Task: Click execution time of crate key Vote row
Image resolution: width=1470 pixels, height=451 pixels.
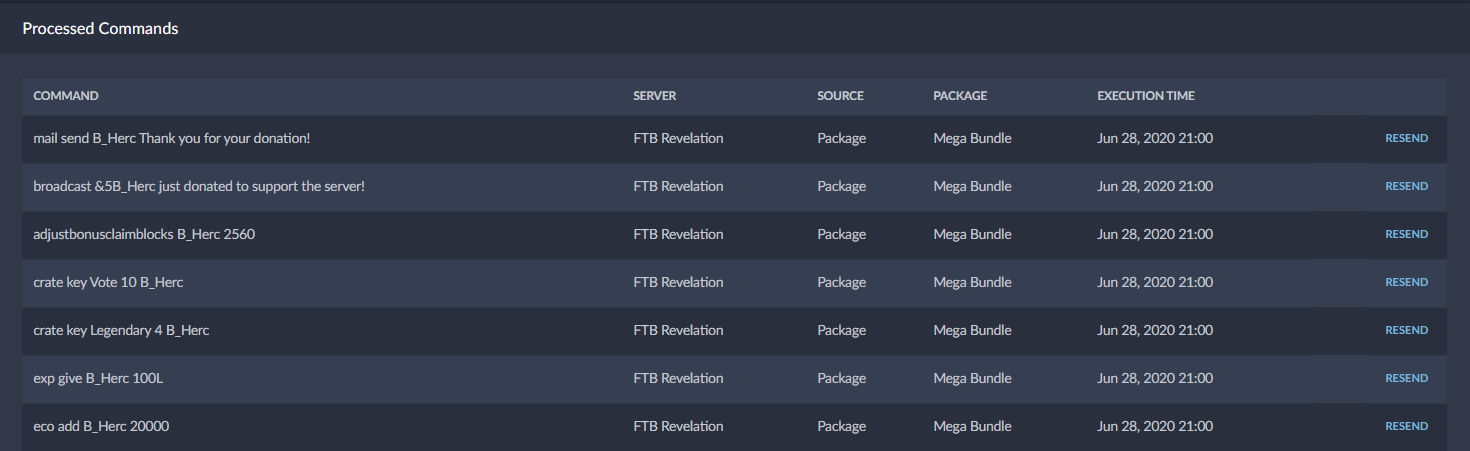Action: pyautogui.click(x=1154, y=282)
